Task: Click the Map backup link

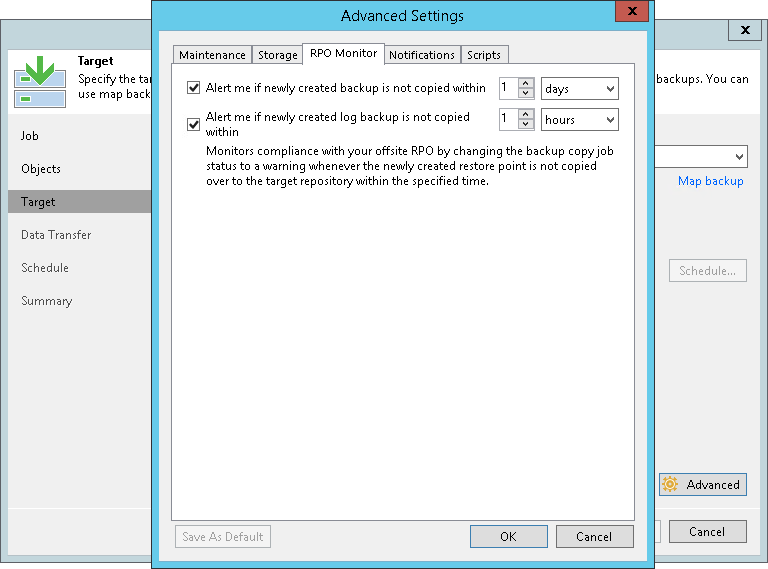Action: tap(711, 181)
